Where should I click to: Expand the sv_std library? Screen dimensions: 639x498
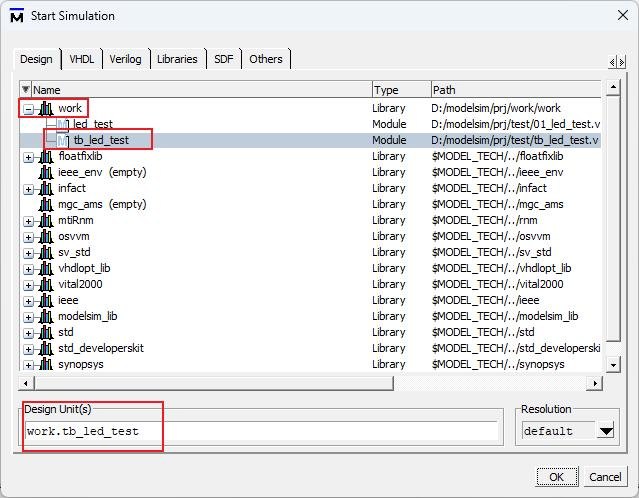tap(28, 253)
